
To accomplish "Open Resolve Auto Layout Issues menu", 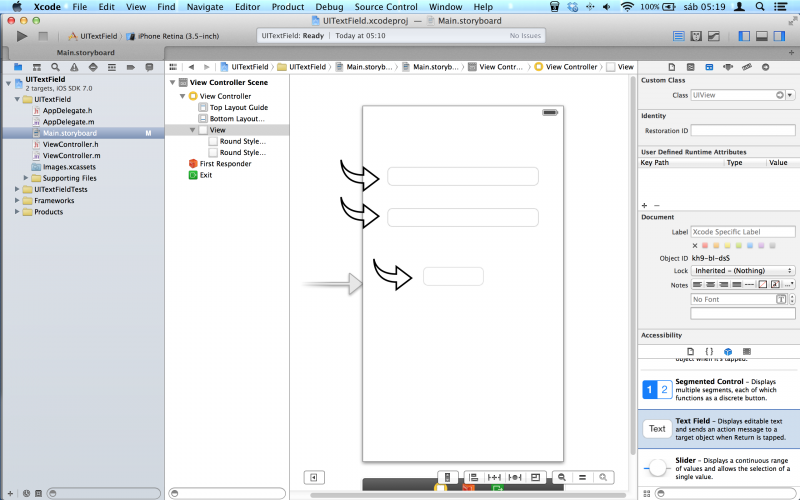I will click(x=515, y=477).
